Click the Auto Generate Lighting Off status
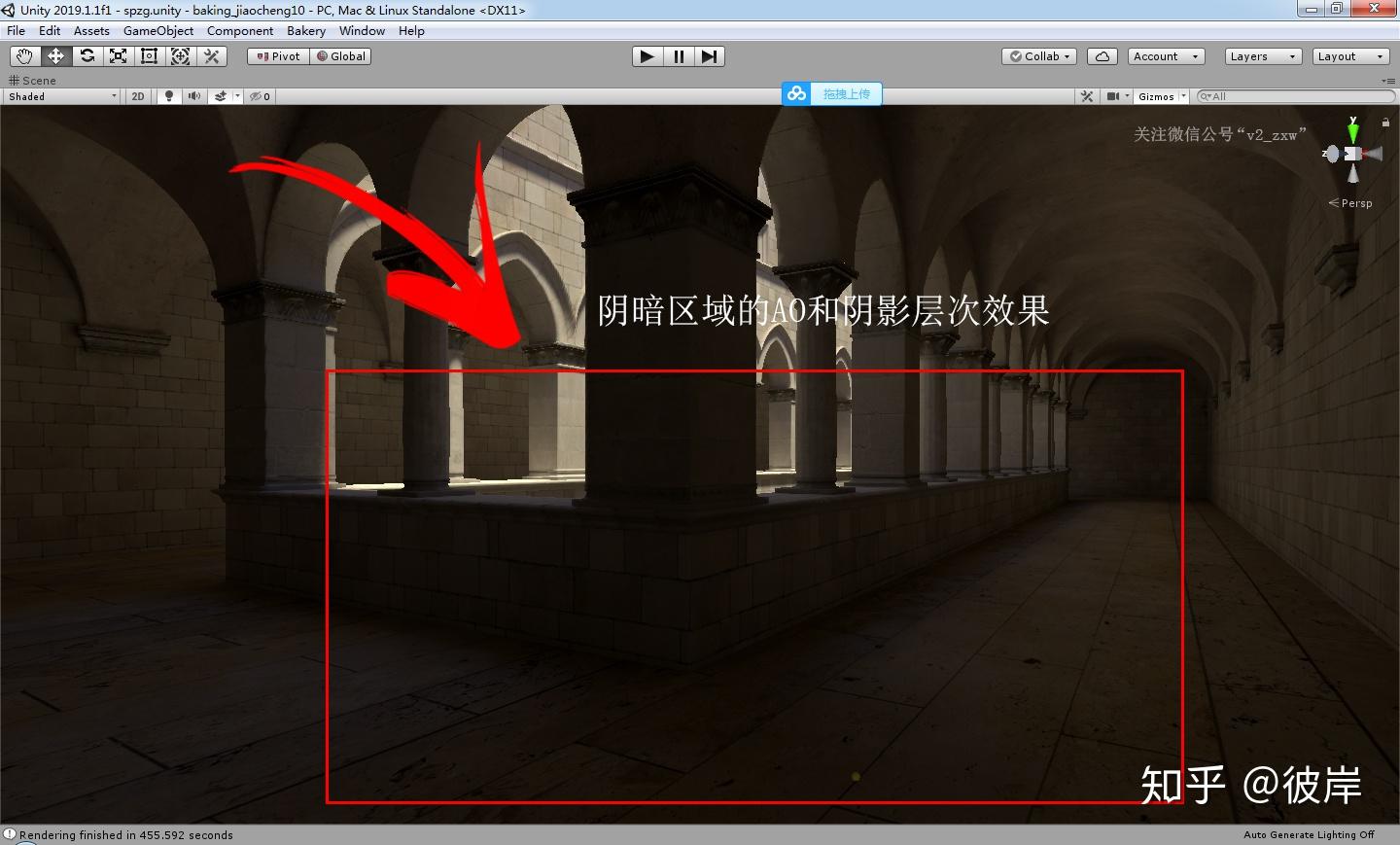Screen dimensions: 1400x845 1309,835
